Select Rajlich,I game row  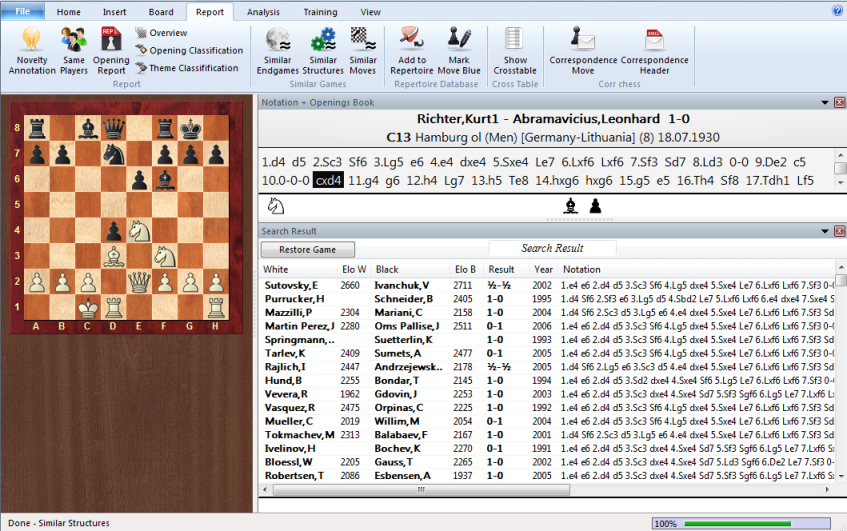click(x=548, y=367)
